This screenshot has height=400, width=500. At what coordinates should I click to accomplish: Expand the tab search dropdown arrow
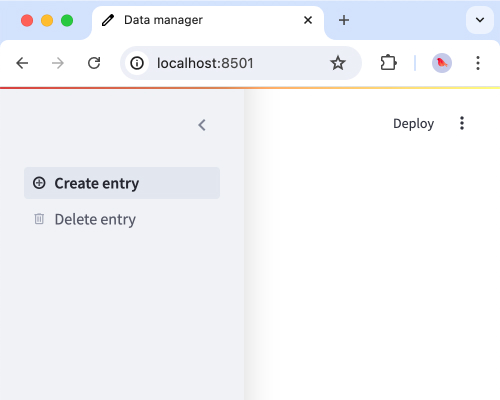point(480,20)
